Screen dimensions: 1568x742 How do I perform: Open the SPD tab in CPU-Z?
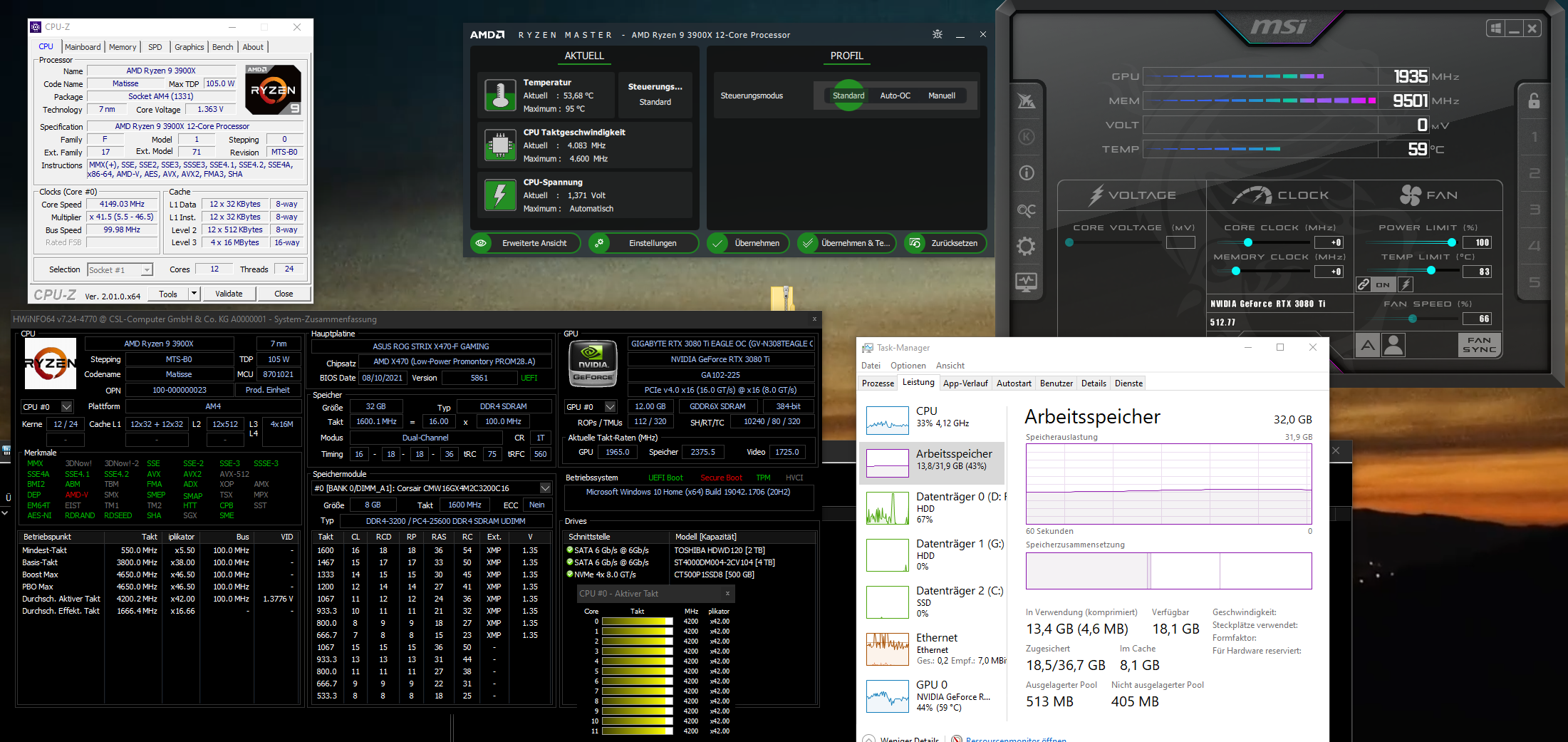(x=155, y=47)
